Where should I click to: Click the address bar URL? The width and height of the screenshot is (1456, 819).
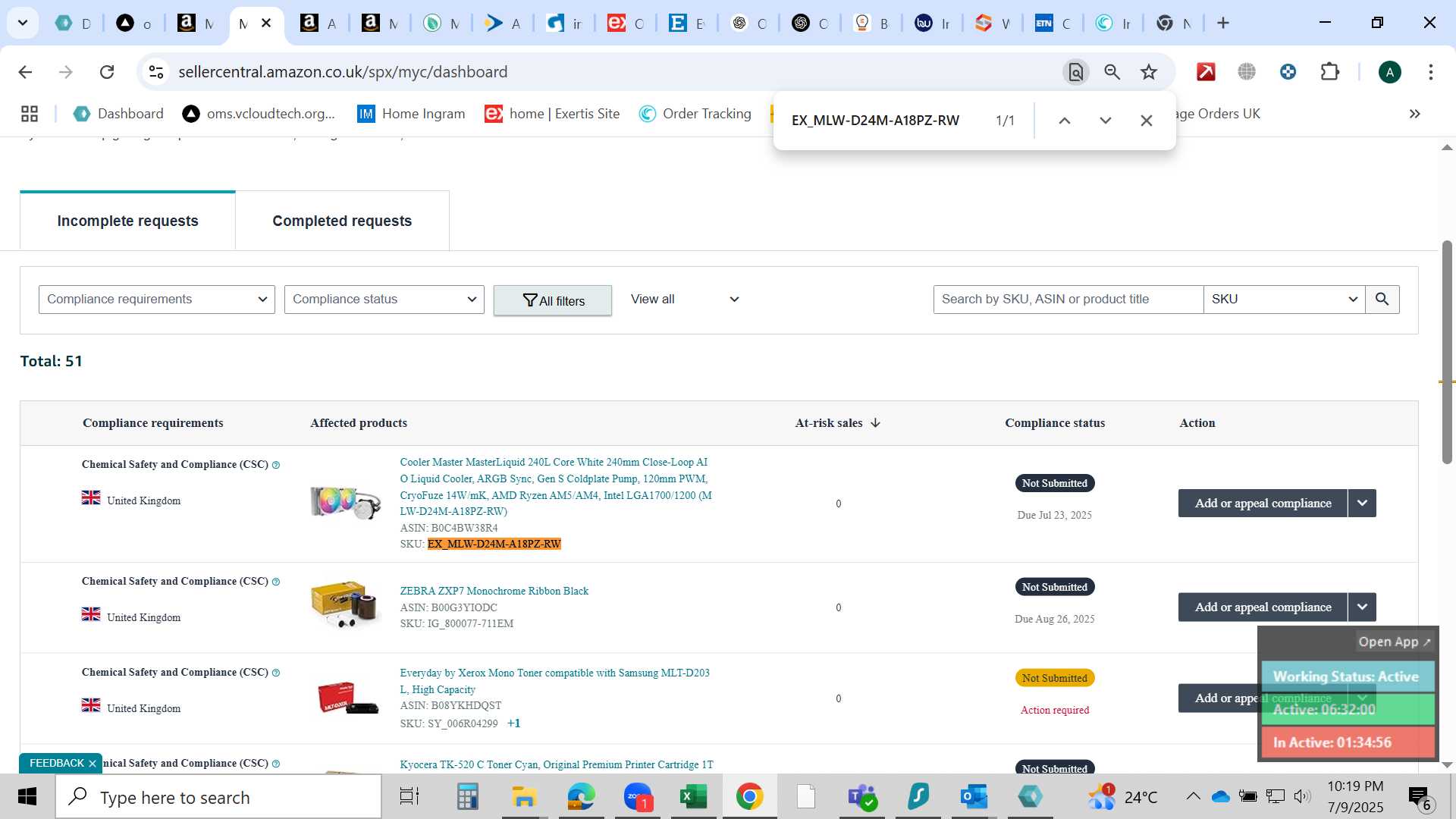point(343,72)
